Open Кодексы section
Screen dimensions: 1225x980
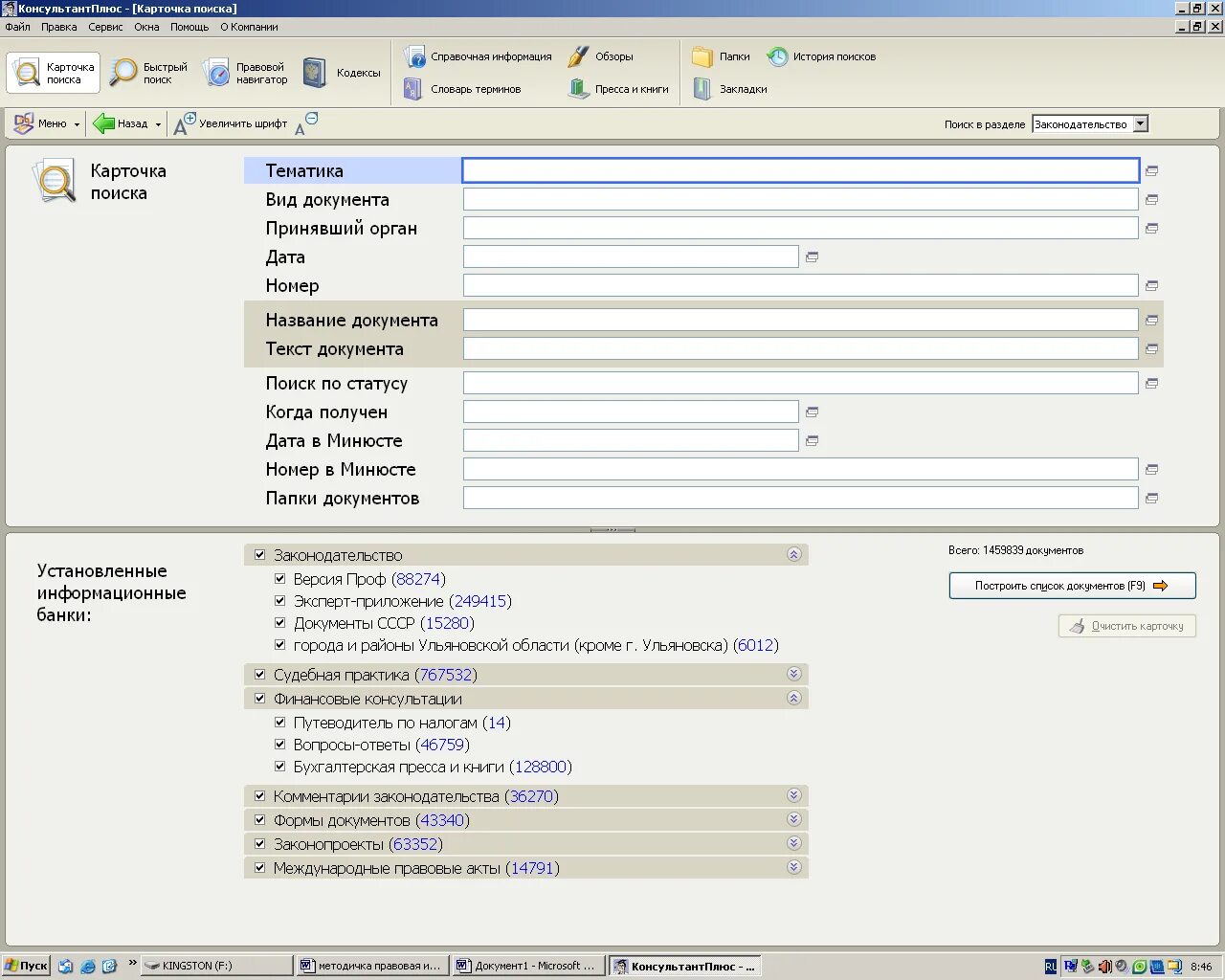[342, 73]
